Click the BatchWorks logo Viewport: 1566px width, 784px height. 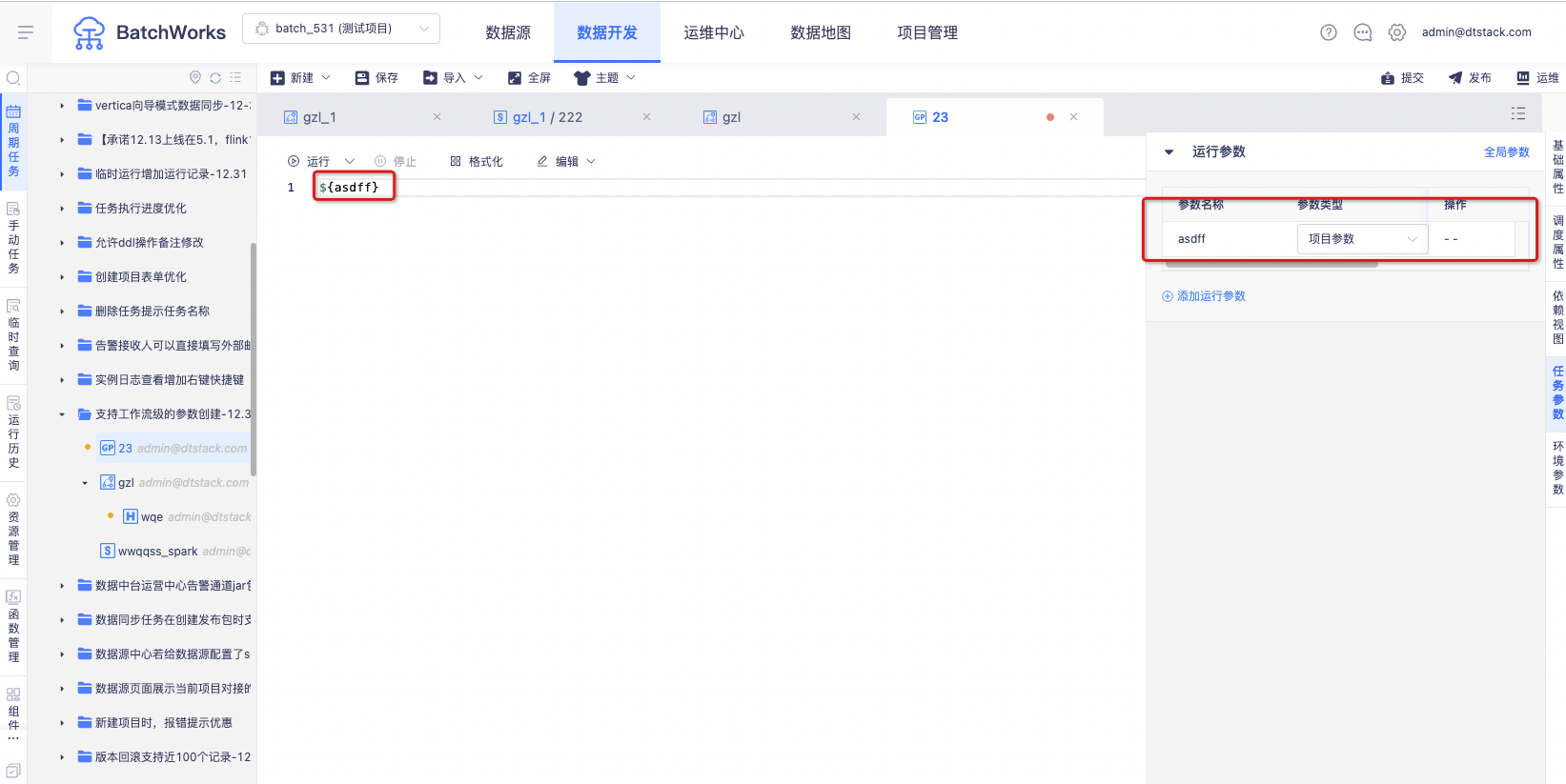pos(150,32)
